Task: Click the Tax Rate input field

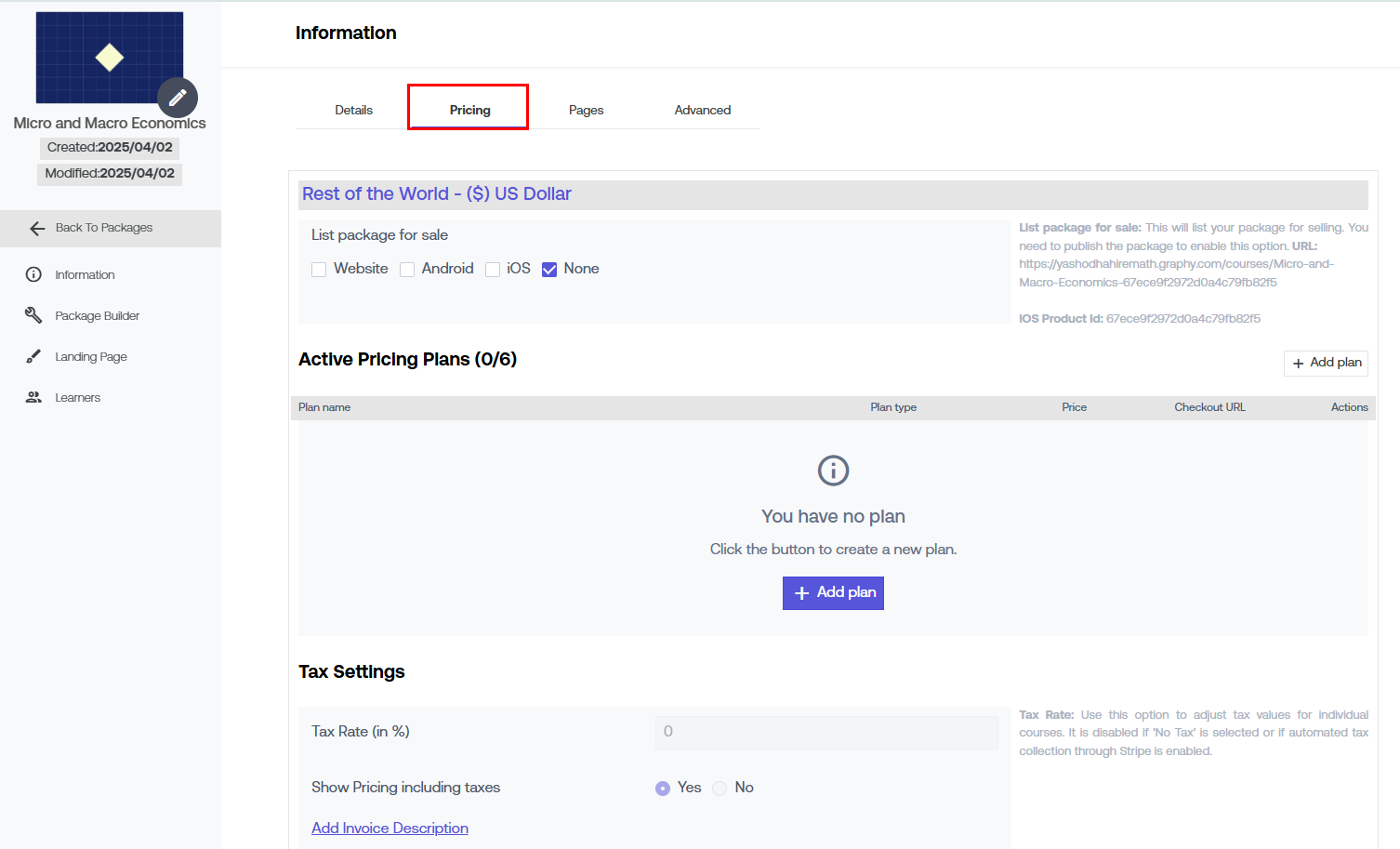Action: (825, 732)
